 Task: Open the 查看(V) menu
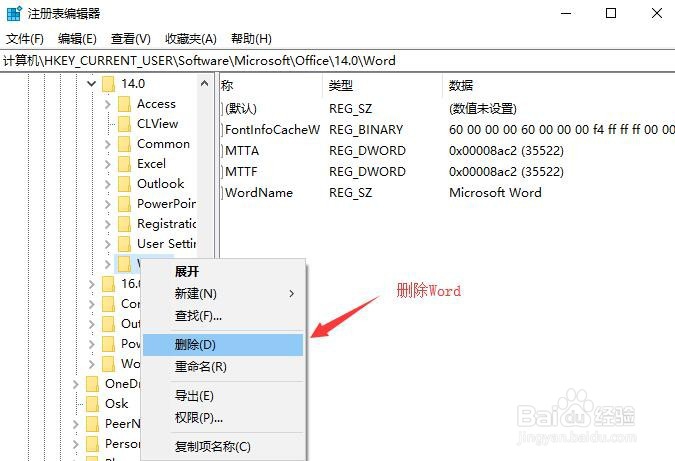click(x=131, y=39)
